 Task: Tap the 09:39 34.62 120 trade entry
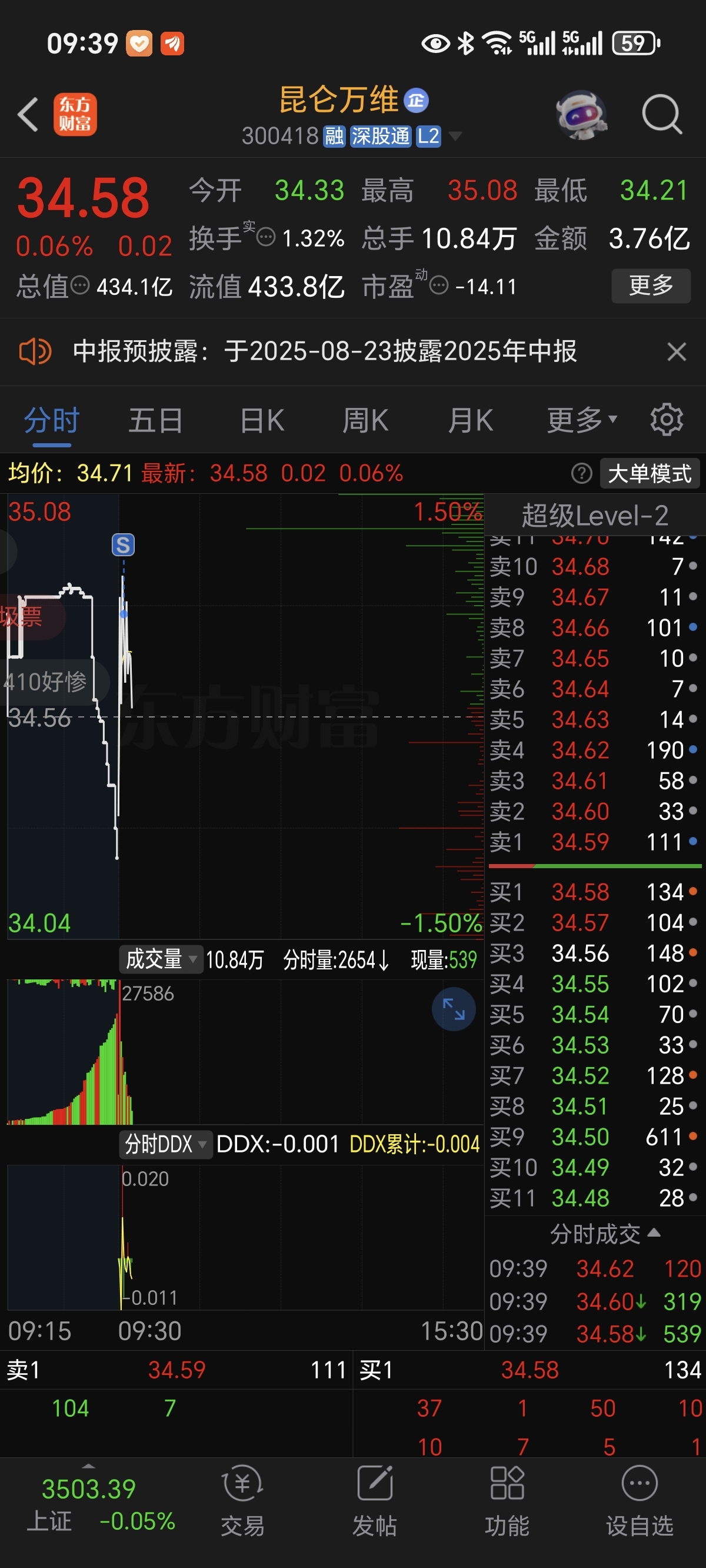[595, 1268]
